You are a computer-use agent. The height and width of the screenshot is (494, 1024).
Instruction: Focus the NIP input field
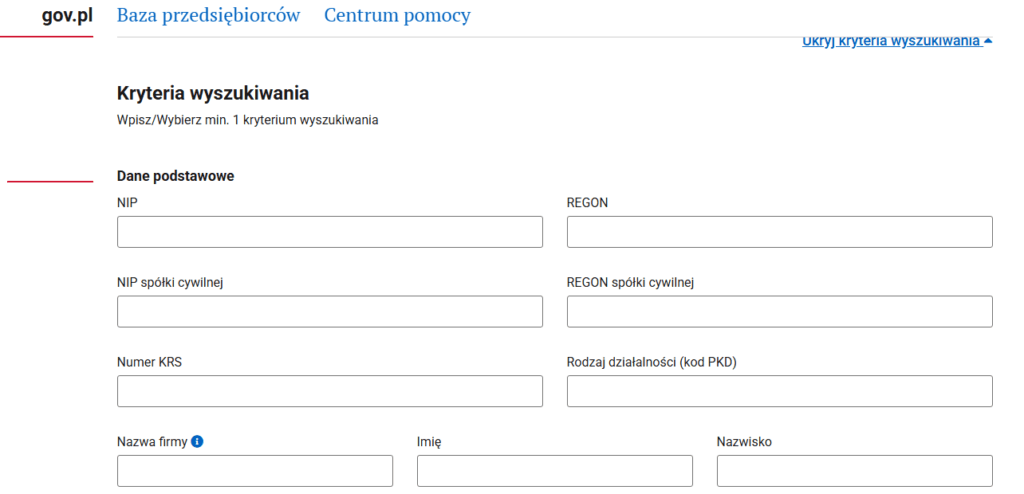[x=329, y=232]
